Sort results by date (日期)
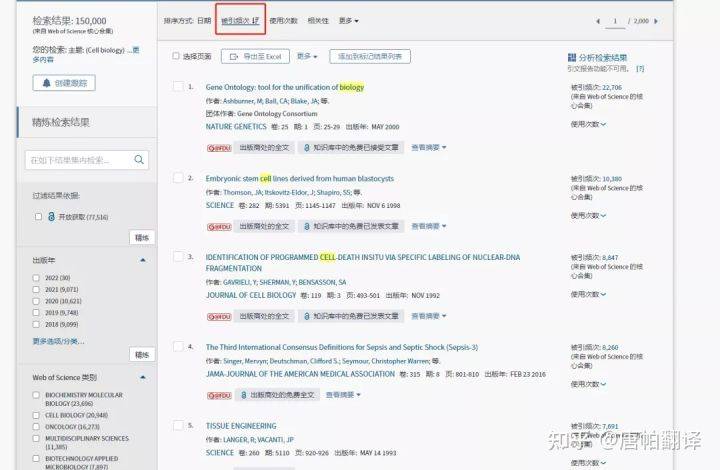This screenshot has height=470, width=720. click(204, 21)
